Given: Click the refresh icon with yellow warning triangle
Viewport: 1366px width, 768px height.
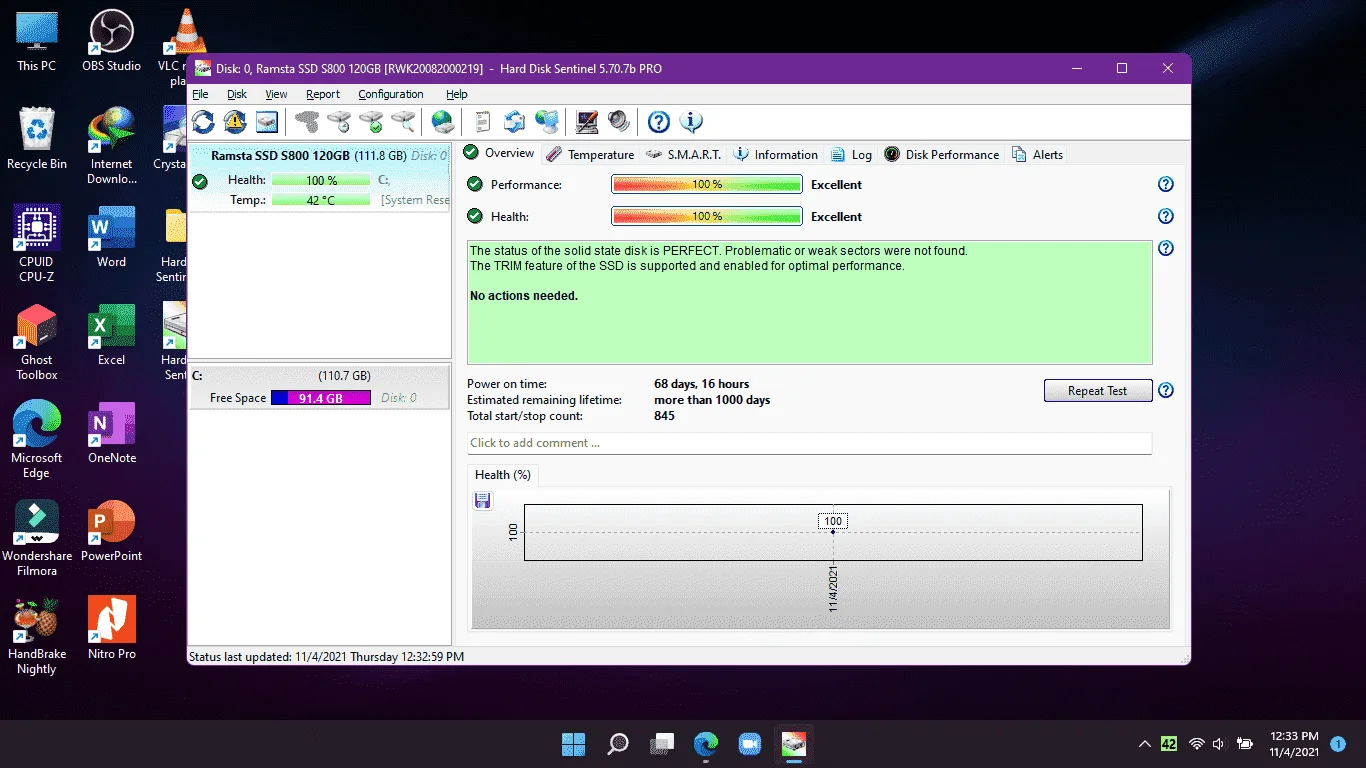Looking at the screenshot, I should tap(235, 122).
